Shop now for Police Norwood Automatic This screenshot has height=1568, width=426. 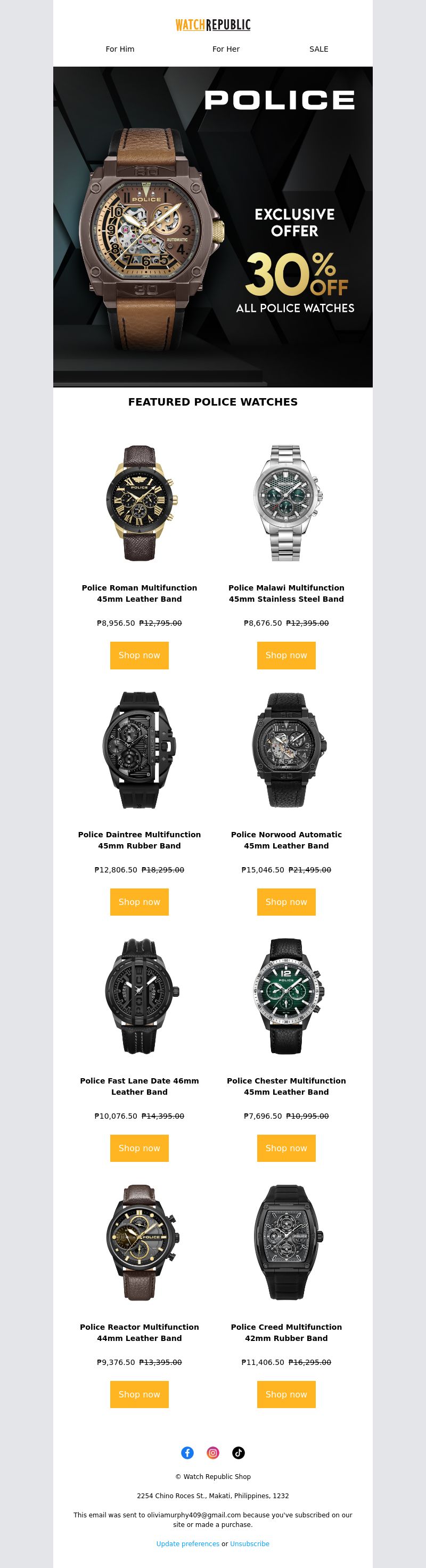coord(286,902)
